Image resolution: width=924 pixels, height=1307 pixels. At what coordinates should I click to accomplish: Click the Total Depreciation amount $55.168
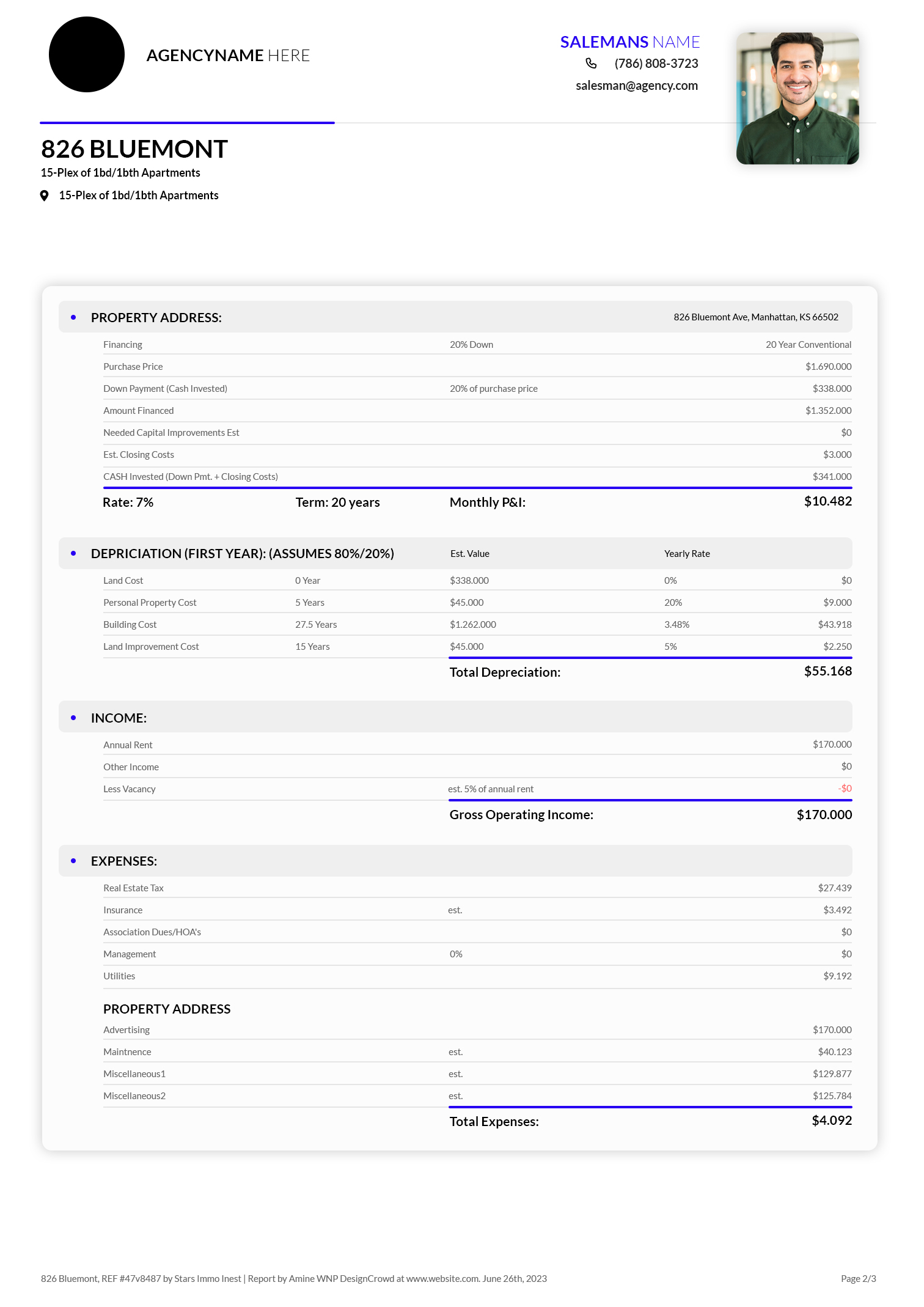[827, 671]
